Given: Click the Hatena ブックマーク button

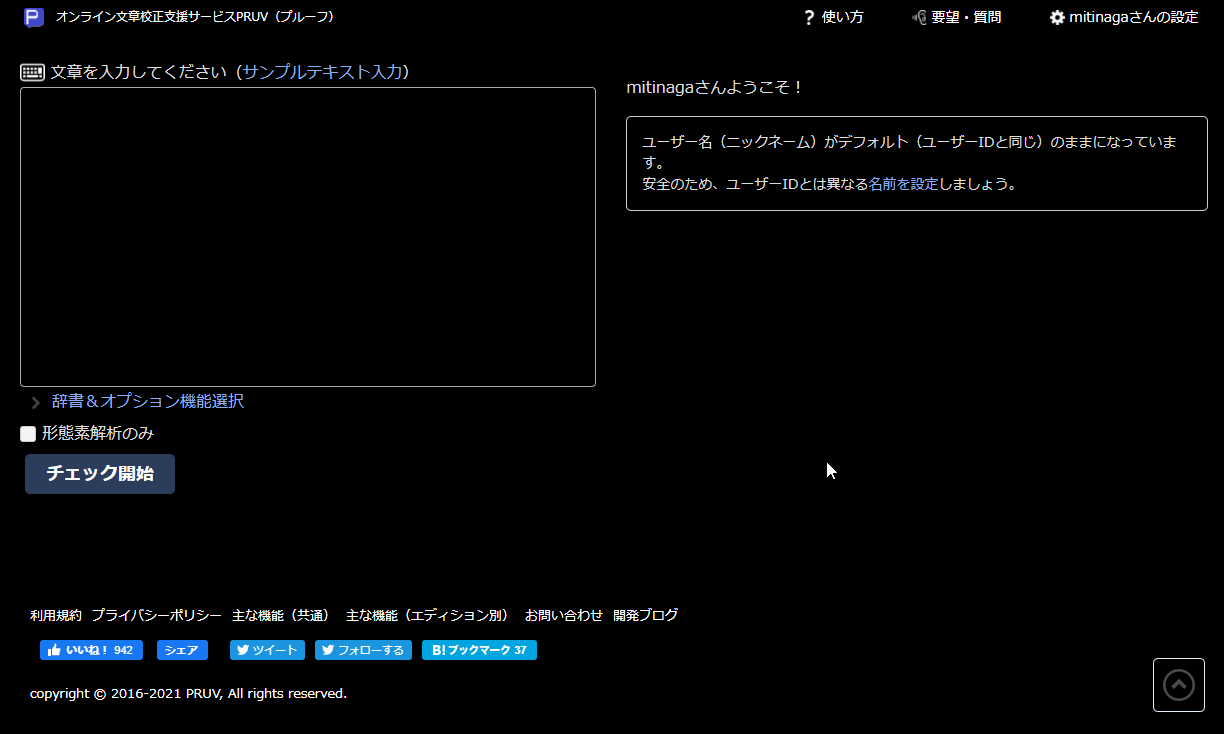Looking at the screenshot, I should 479,650.
